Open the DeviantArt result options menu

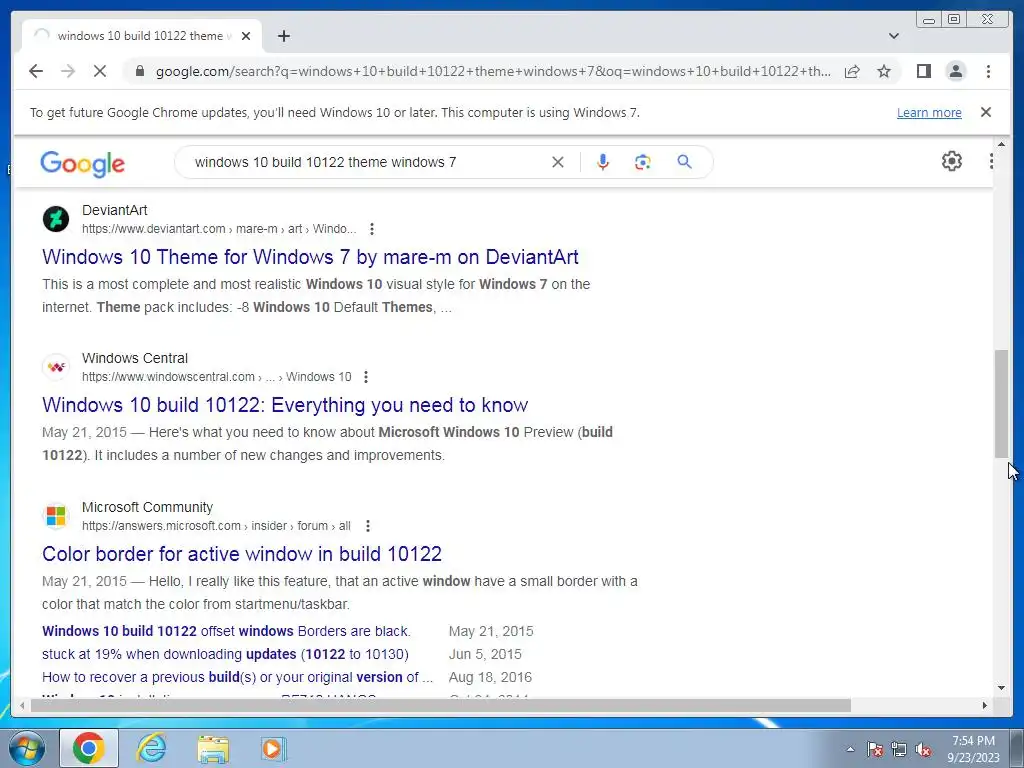tap(372, 229)
